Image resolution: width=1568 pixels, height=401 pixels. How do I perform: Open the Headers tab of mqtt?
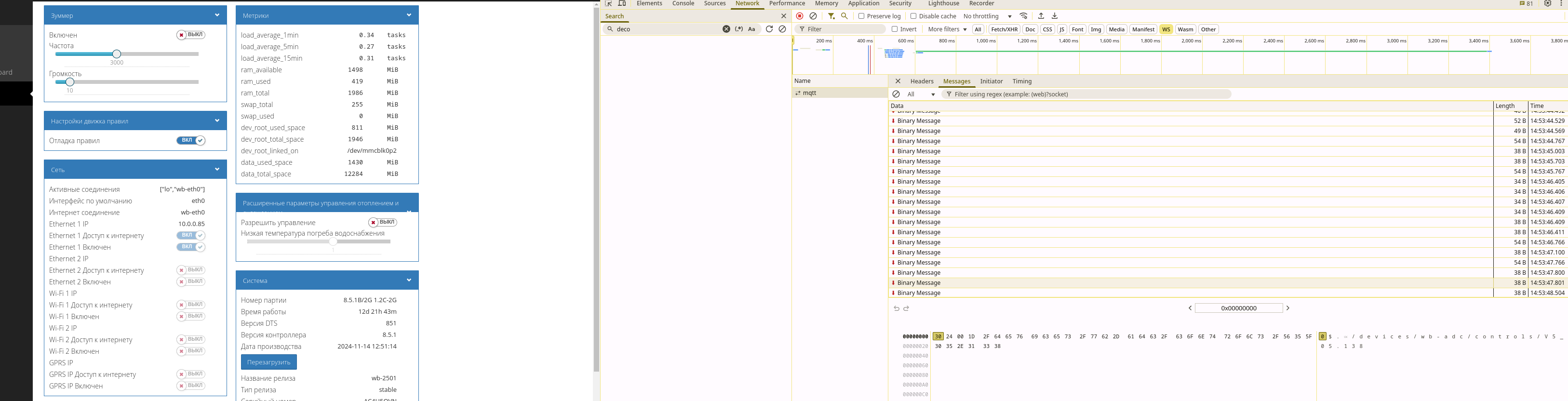coord(922,81)
